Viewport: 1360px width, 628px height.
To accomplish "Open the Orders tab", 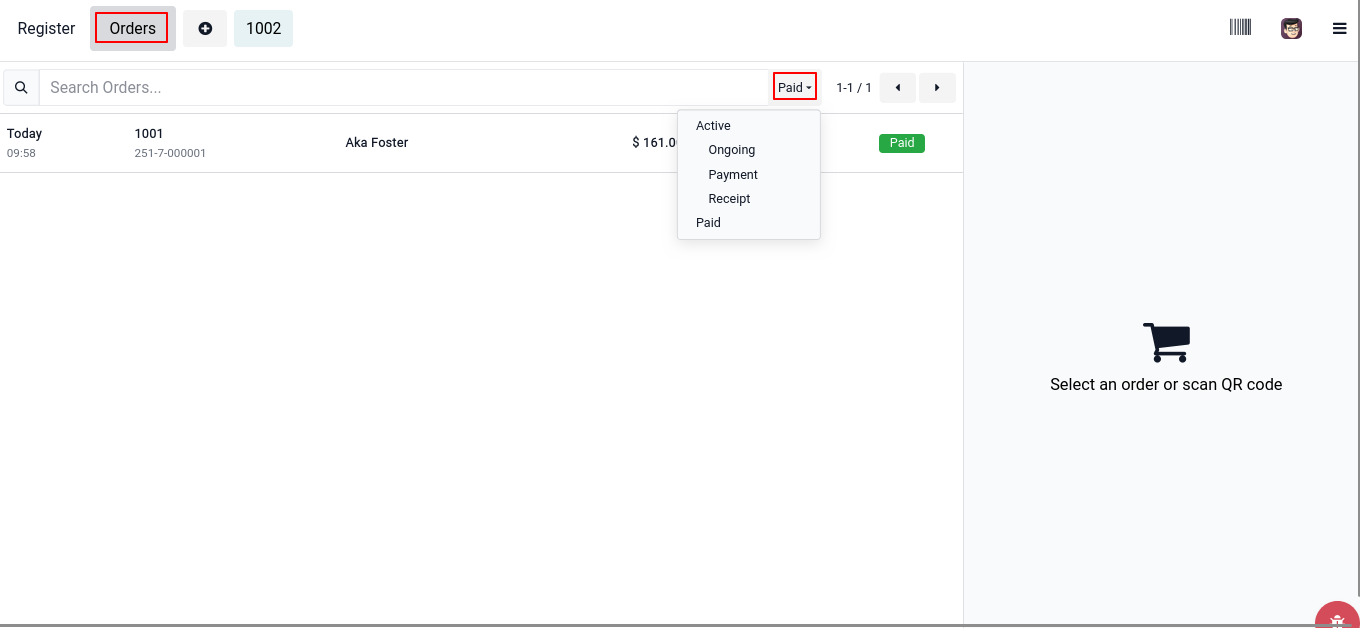I will (132, 29).
